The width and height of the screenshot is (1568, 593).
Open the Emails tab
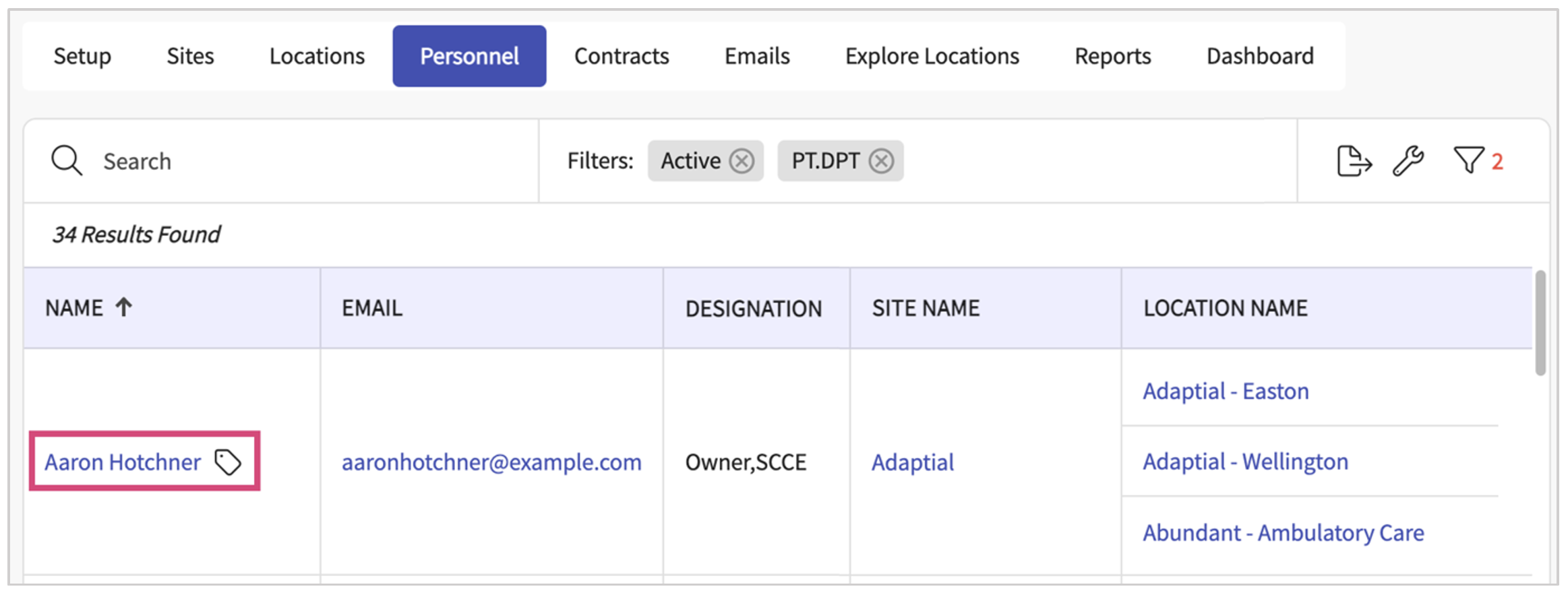tap(757, 56)
